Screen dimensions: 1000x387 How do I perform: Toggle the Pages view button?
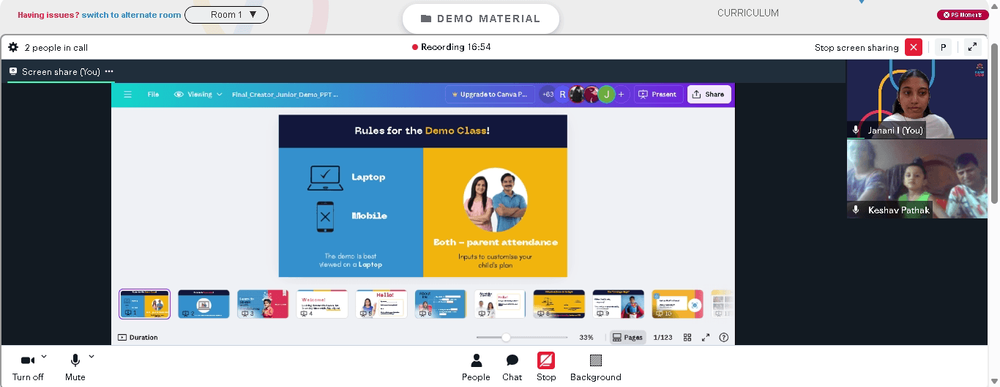628,337
